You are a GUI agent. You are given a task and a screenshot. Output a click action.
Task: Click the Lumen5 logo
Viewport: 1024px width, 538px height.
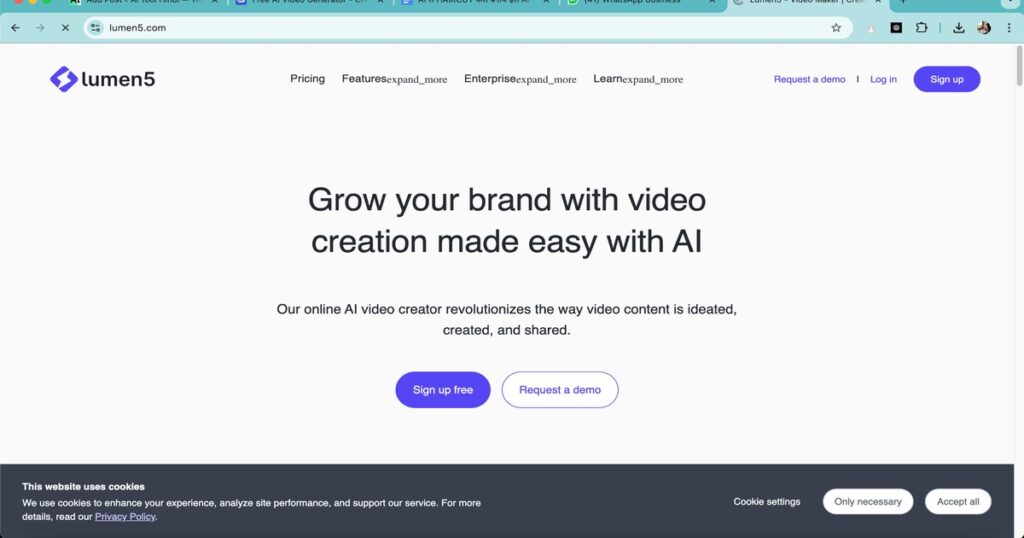[103, 79]
